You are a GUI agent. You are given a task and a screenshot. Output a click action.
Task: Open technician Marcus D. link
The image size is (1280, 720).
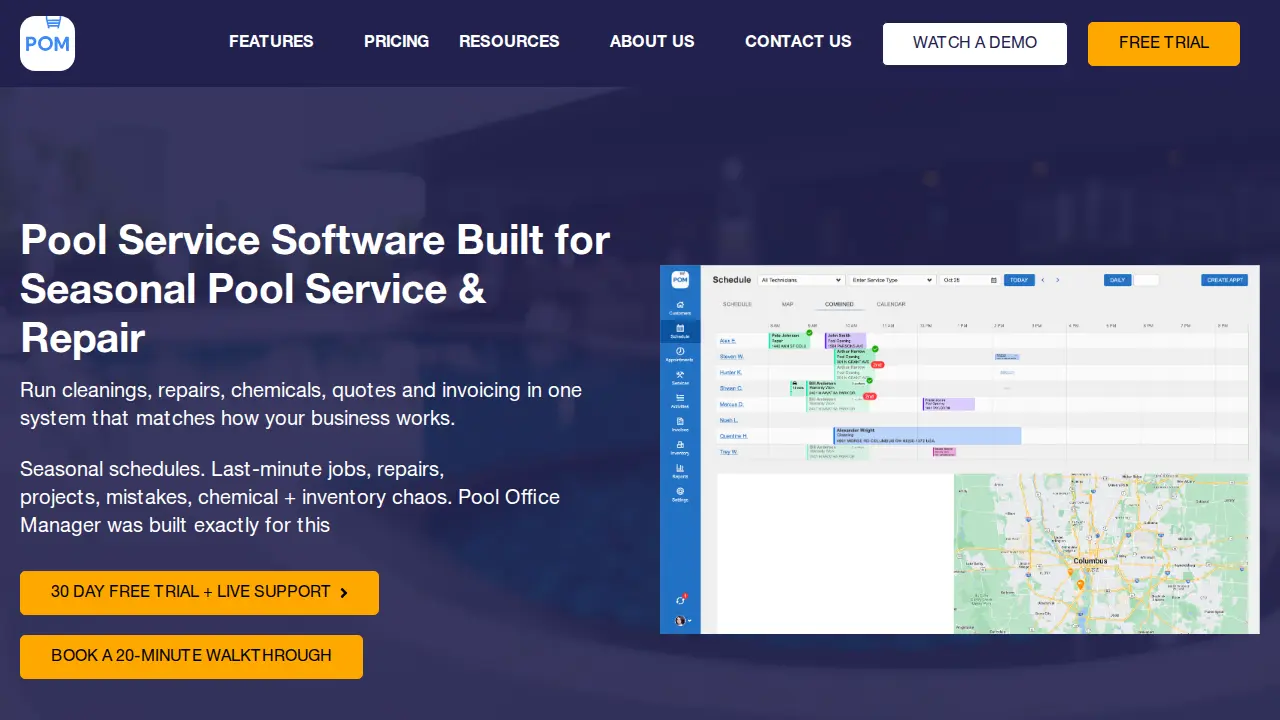pyautogui.click(x=731, y=404)
